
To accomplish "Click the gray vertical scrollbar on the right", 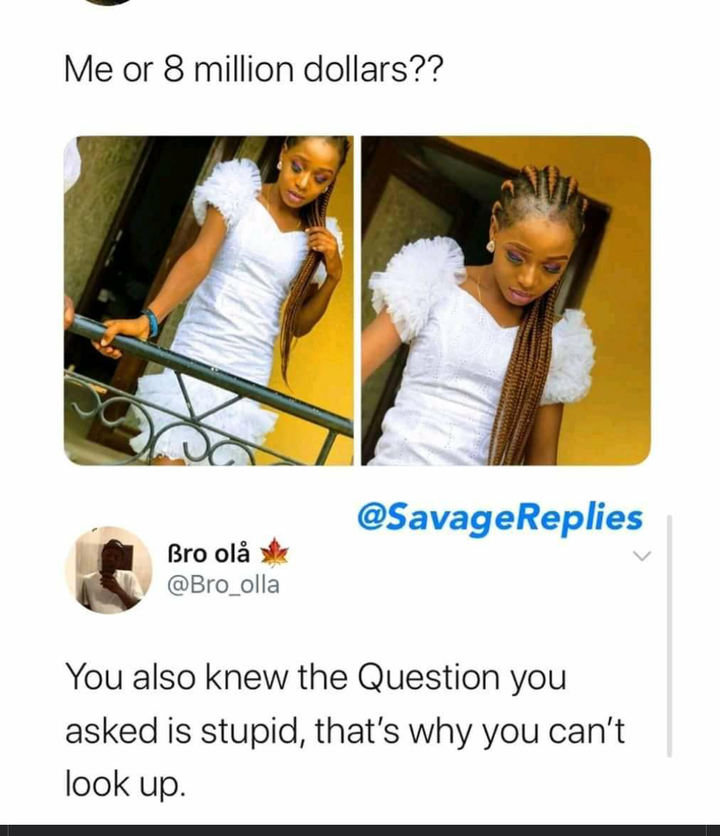I will tap(669, 636).
